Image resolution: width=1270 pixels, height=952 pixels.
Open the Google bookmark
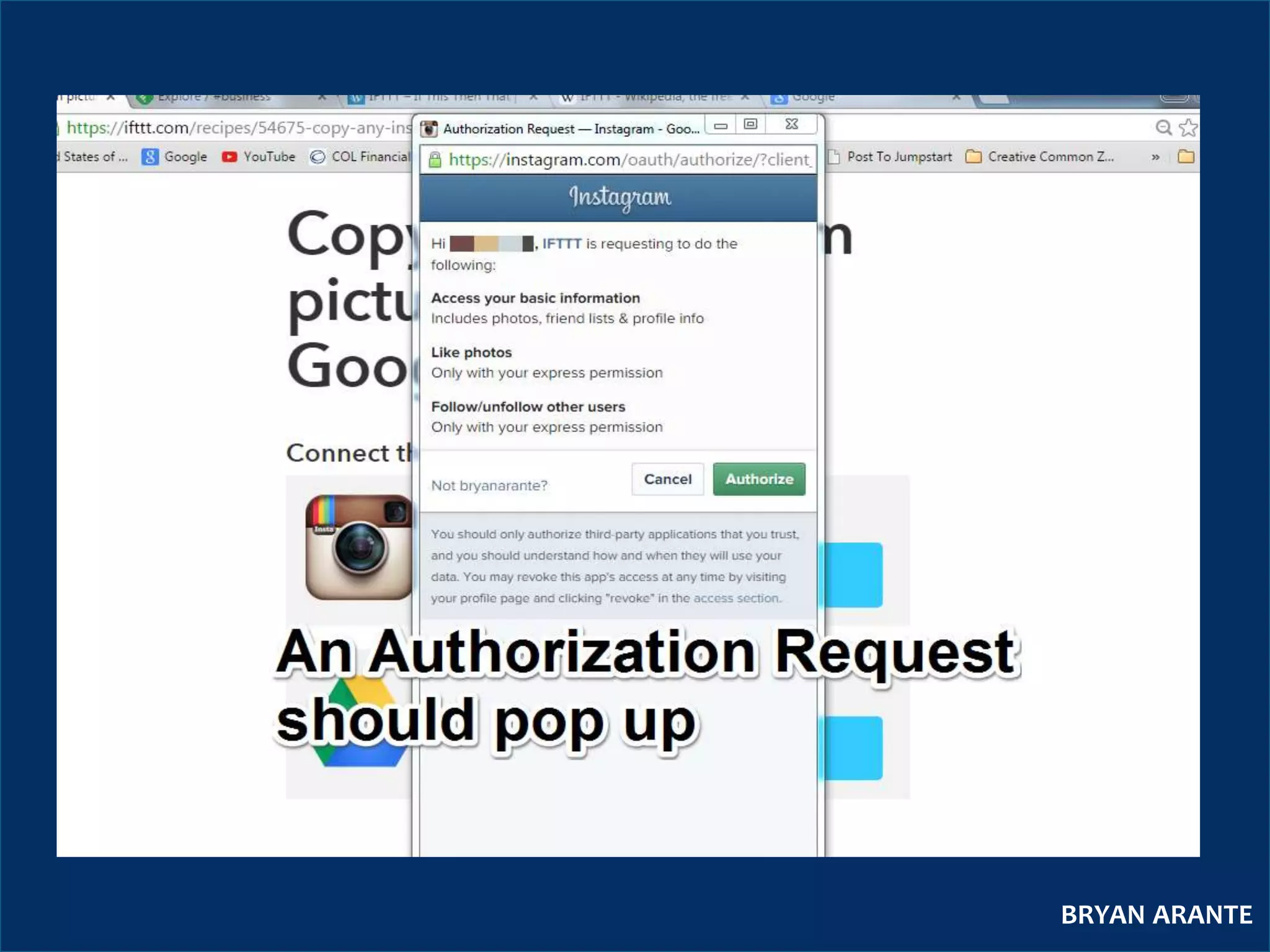[174, 157]
